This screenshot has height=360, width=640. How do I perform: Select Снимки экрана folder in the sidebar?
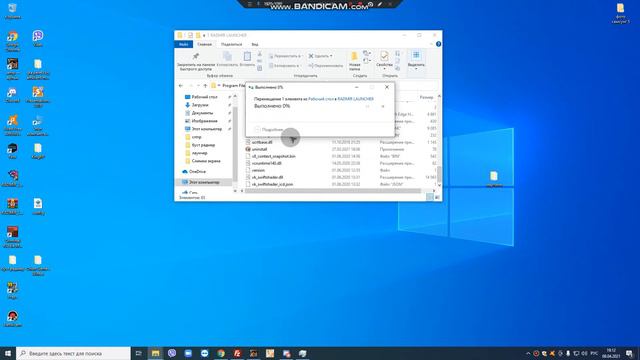click(x=206, y=161)
